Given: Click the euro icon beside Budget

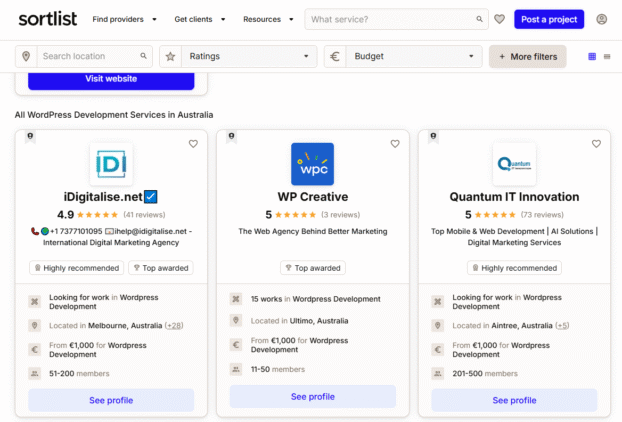Looking at the screenshot, I should (335, 56).
